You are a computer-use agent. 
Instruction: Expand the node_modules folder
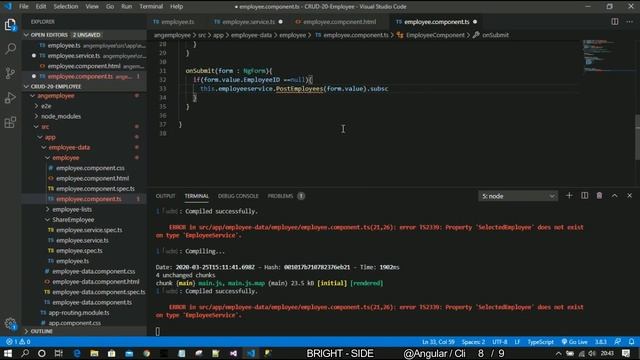tap(60, 116)
